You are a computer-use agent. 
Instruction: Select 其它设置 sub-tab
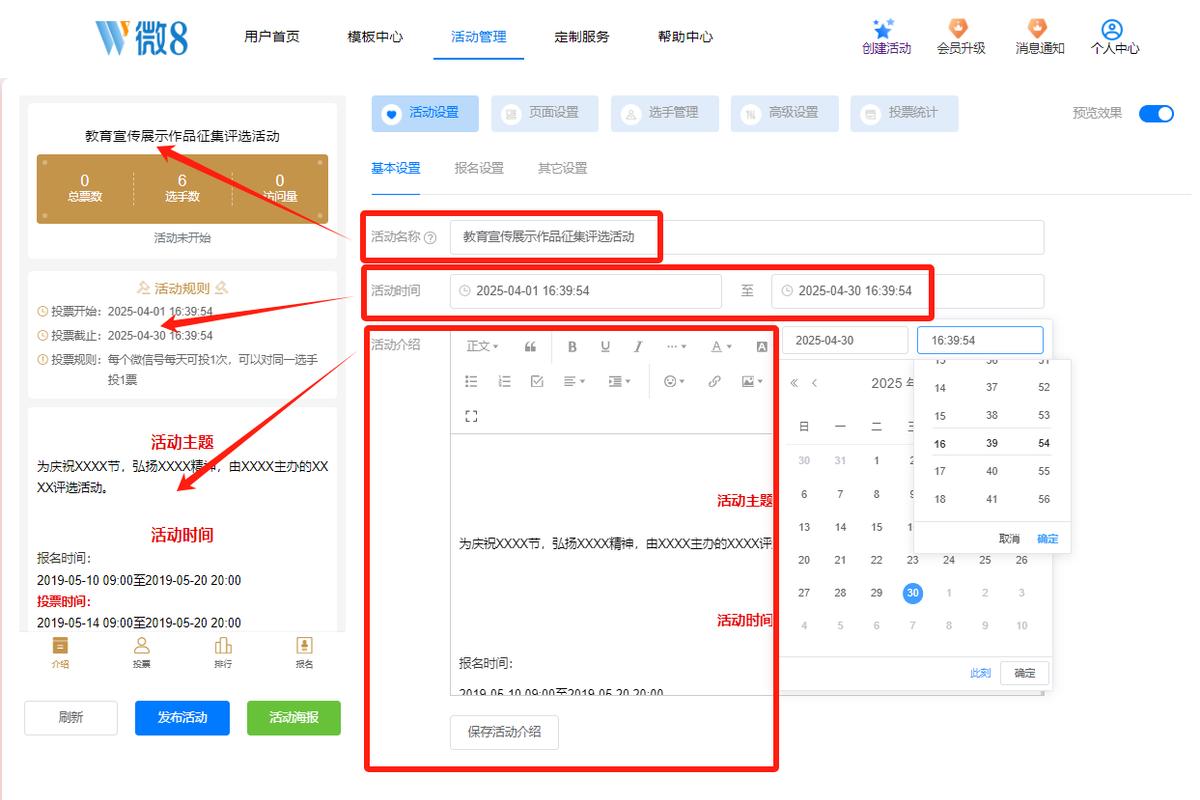[x=563, y=168]
